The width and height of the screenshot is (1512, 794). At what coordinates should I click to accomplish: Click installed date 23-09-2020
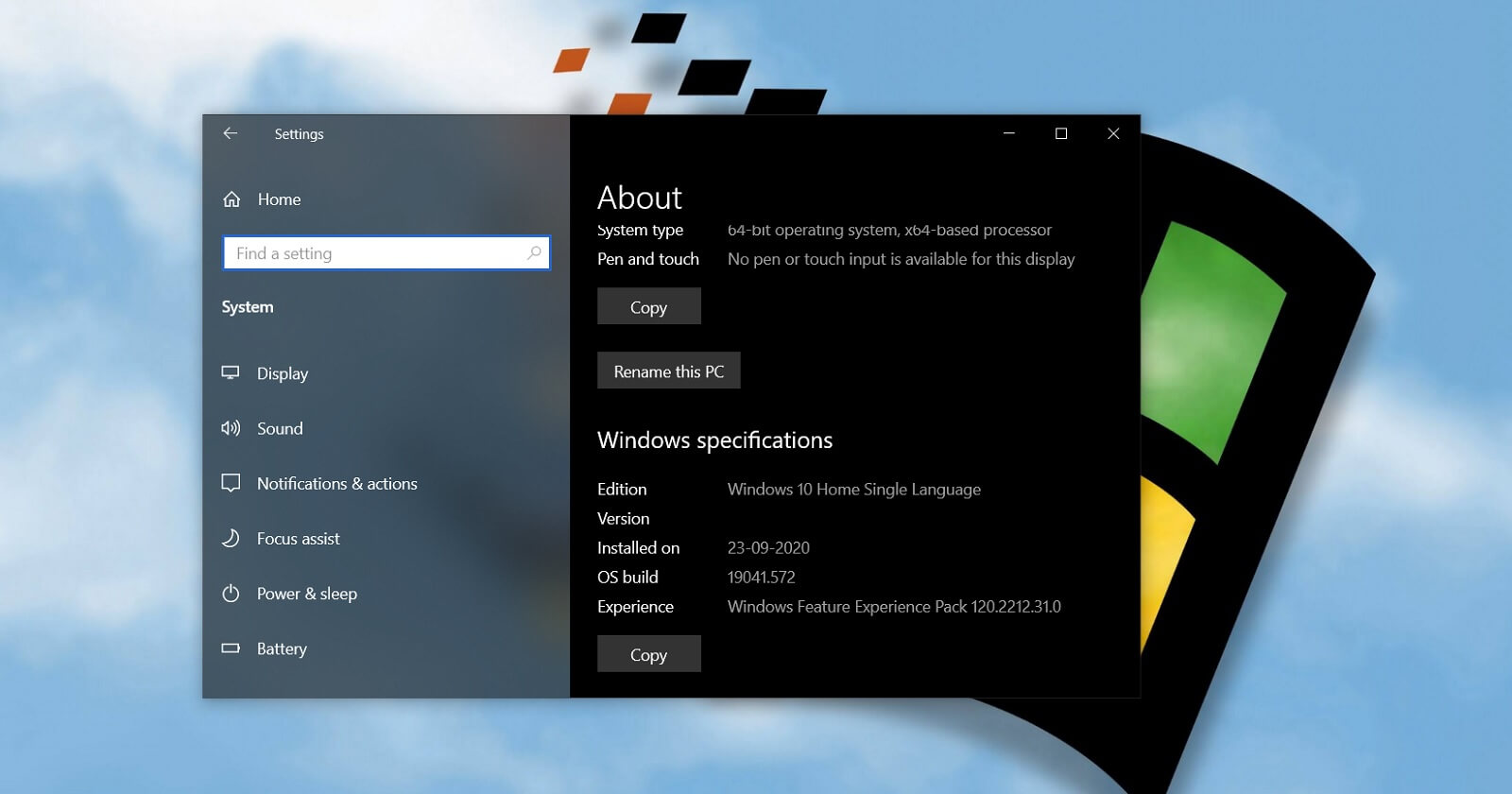point(768,547)
